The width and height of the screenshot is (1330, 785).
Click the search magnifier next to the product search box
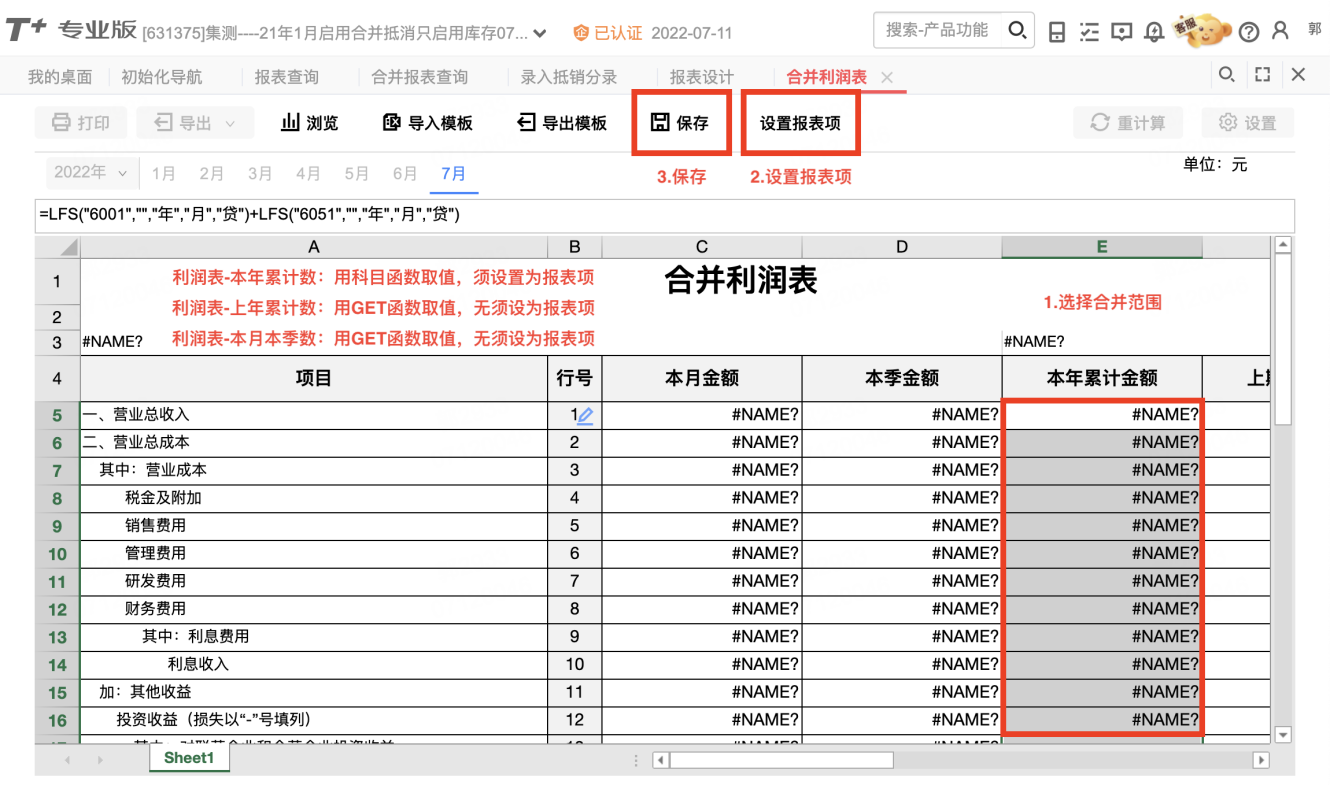pos(1016,31)
